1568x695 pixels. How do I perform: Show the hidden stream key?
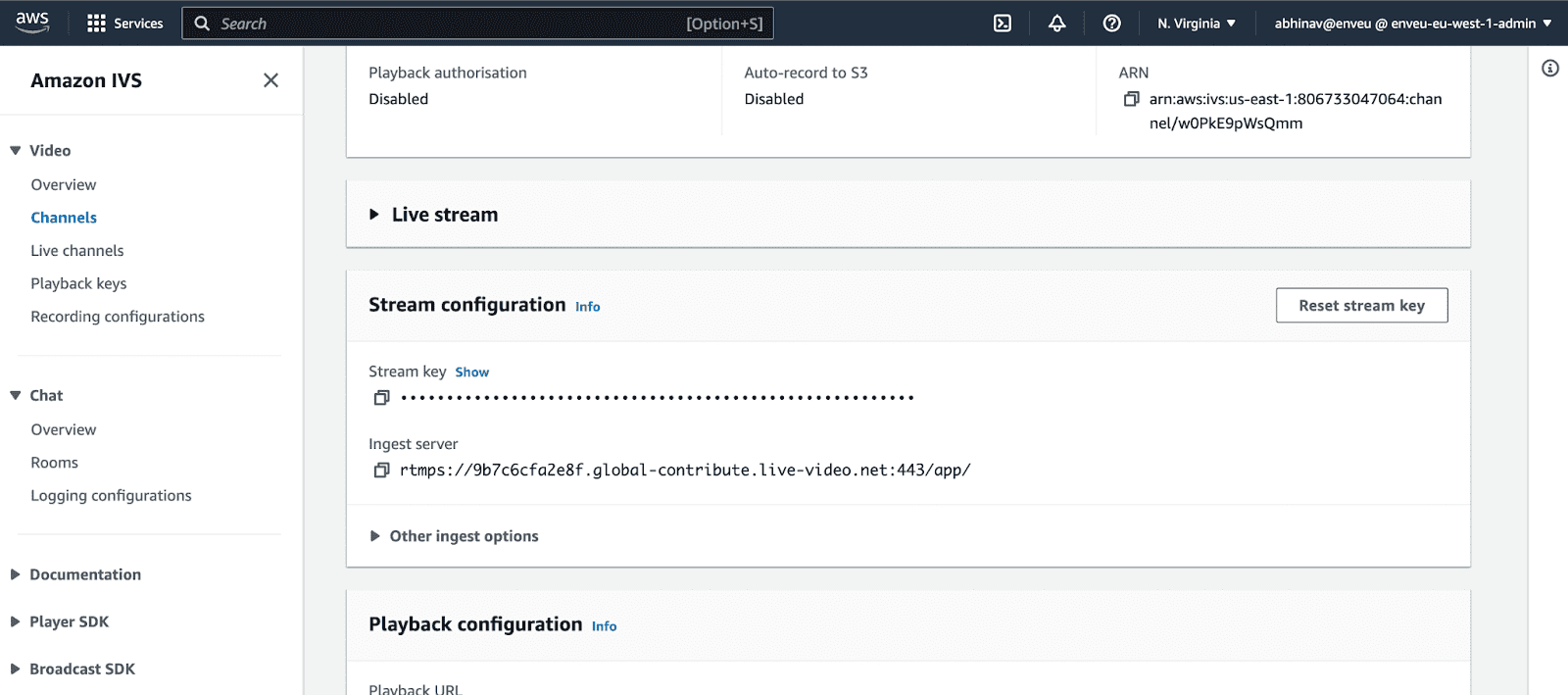471,372
